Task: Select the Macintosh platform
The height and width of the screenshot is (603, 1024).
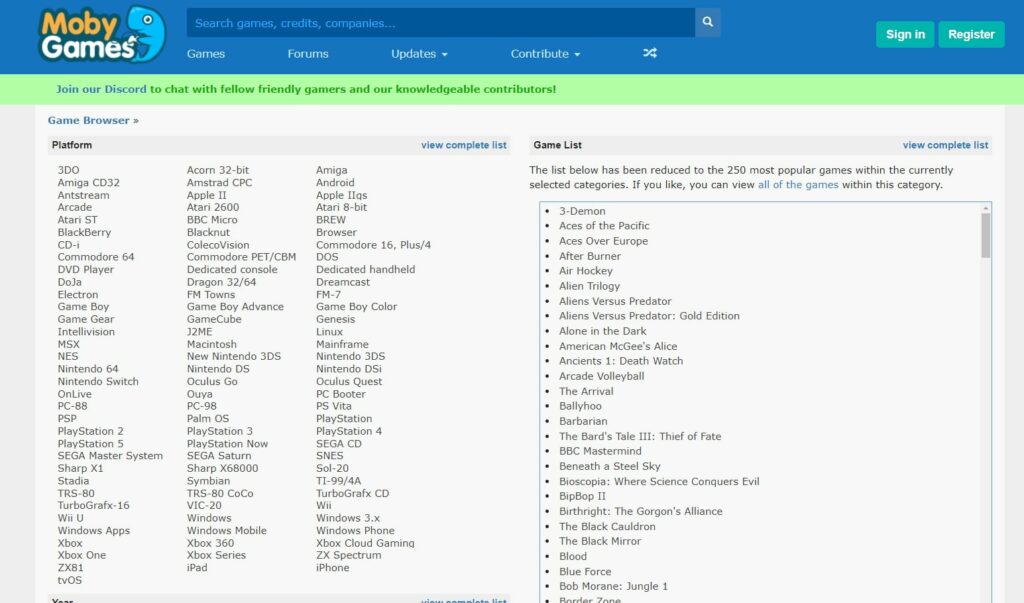Action: coord(212,344)
